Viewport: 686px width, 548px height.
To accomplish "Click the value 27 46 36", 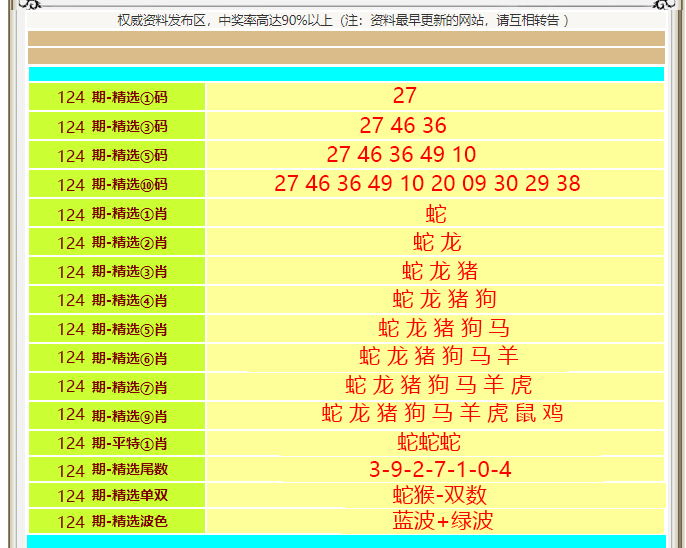I will coord(403,126).
